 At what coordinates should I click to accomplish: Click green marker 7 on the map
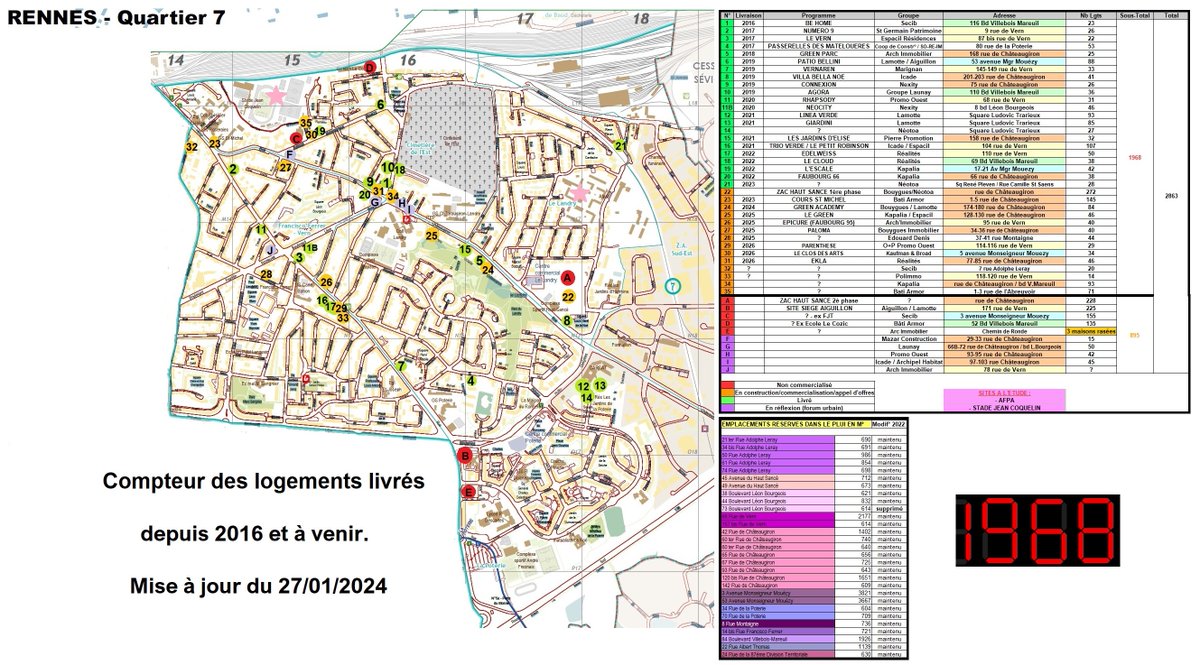[400, 366]
